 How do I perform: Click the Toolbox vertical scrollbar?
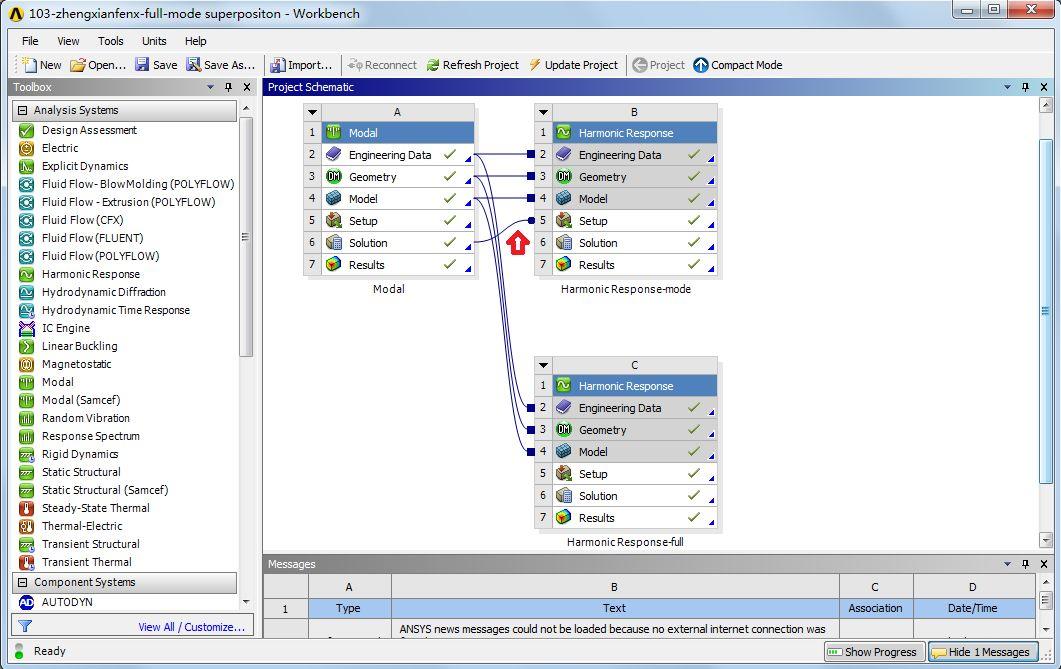pyautogui.click(x=246, y=237)
